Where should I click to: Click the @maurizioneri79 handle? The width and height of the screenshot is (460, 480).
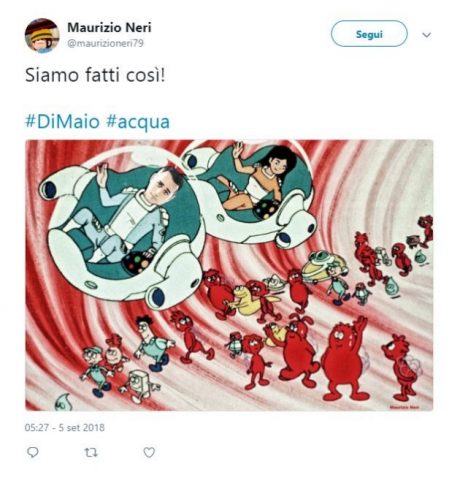click(105, 44)
